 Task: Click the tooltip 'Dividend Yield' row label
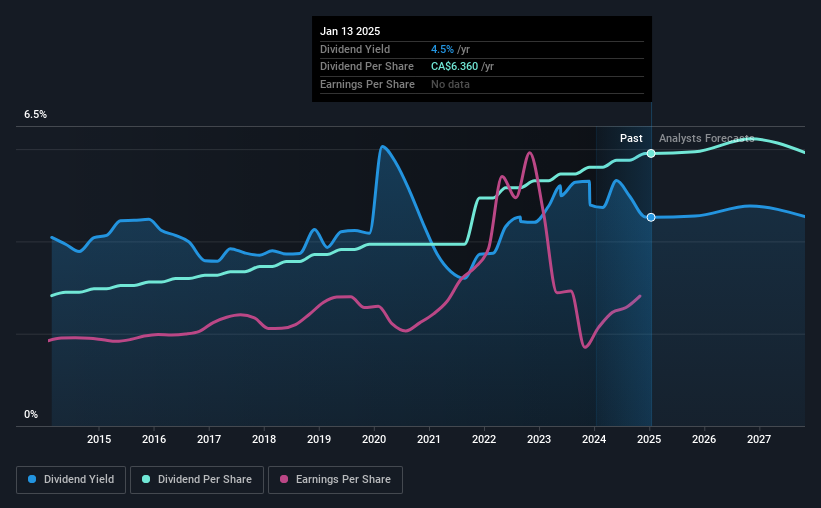pyautogui.click(x=355, y=49)
